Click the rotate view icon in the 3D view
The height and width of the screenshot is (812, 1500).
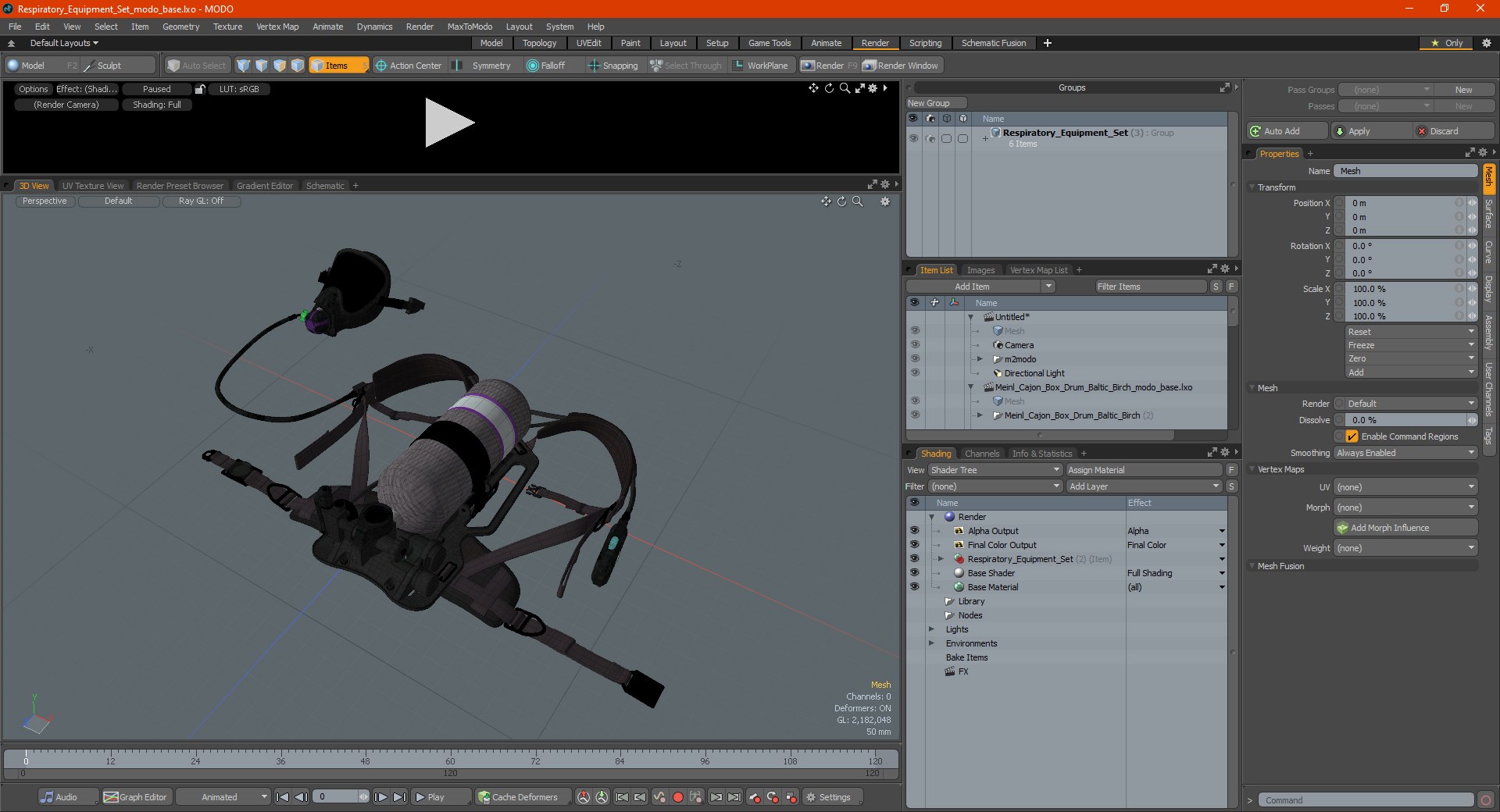pos(841,201)
